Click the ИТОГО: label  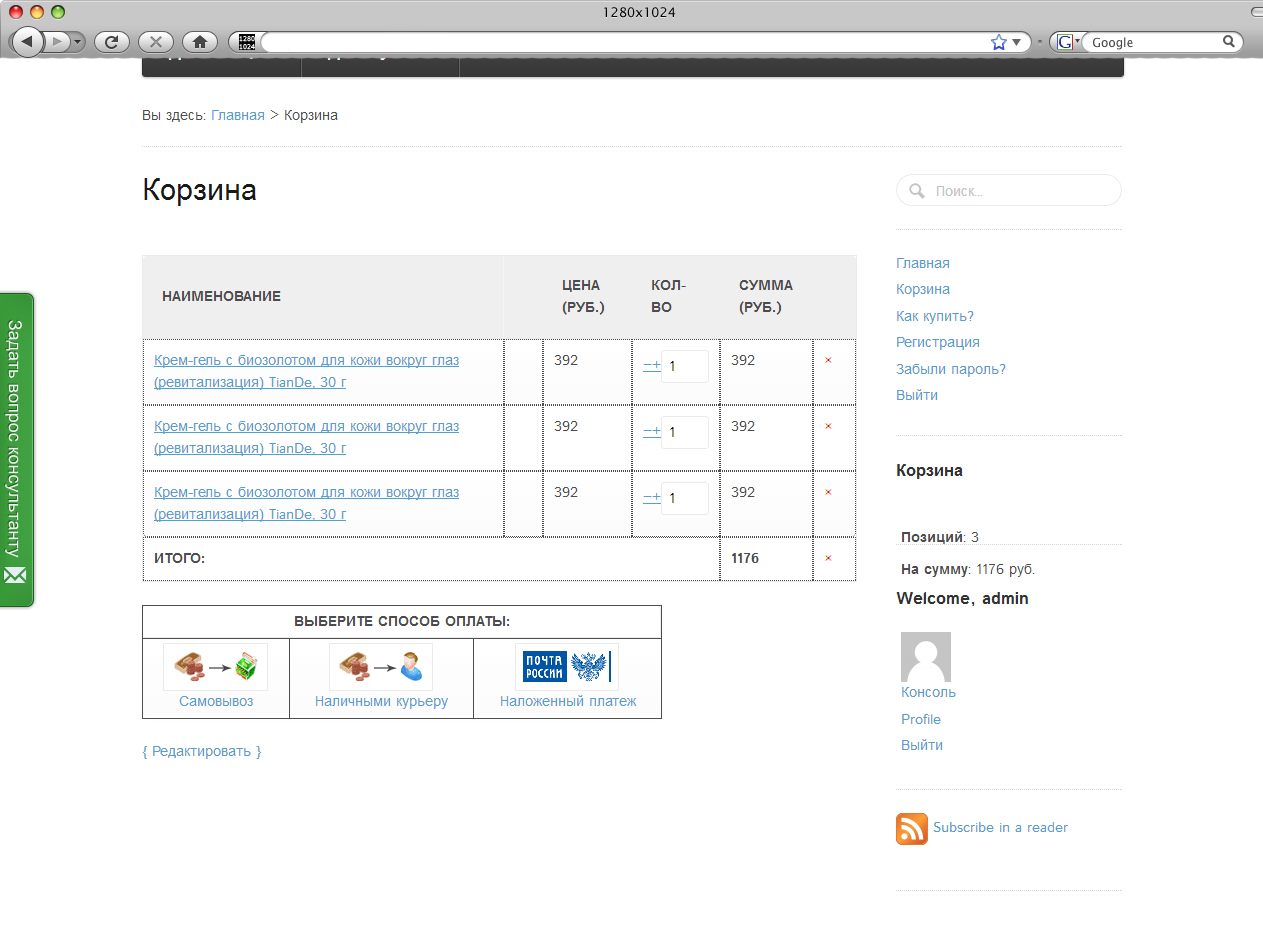(180, 558)
